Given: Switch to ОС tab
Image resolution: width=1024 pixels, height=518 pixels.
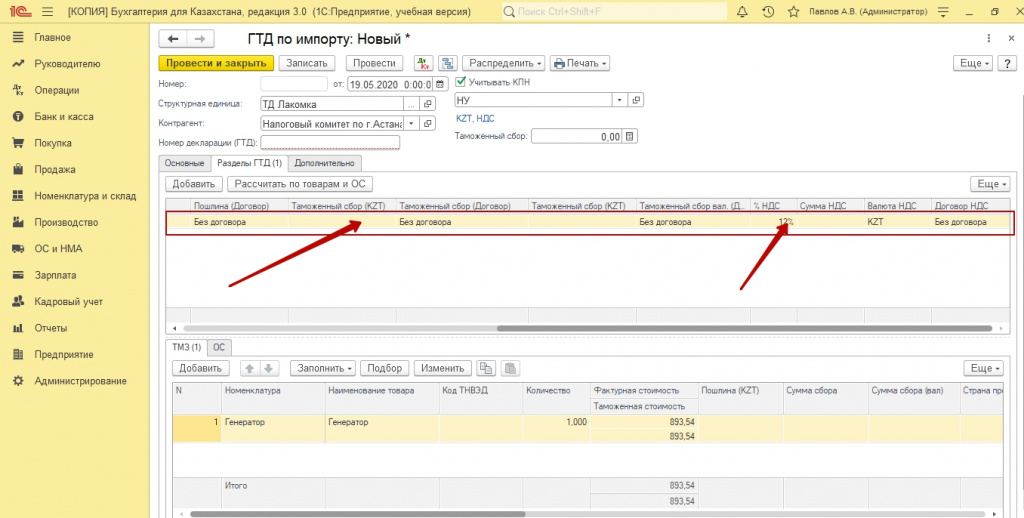Looking at the screenshot, I should click(x=219, y=348).
